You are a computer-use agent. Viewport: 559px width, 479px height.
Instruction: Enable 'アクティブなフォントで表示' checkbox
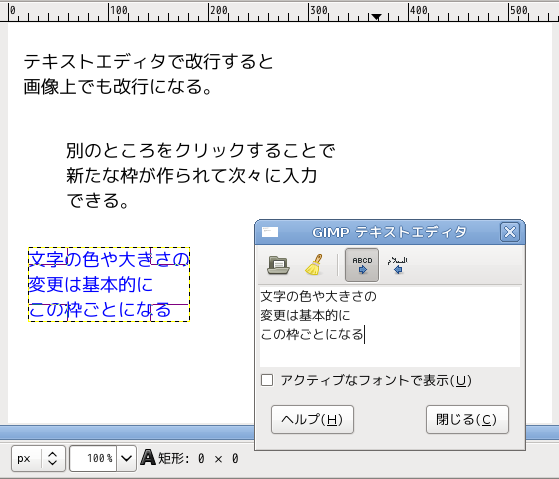coord(267,380)
